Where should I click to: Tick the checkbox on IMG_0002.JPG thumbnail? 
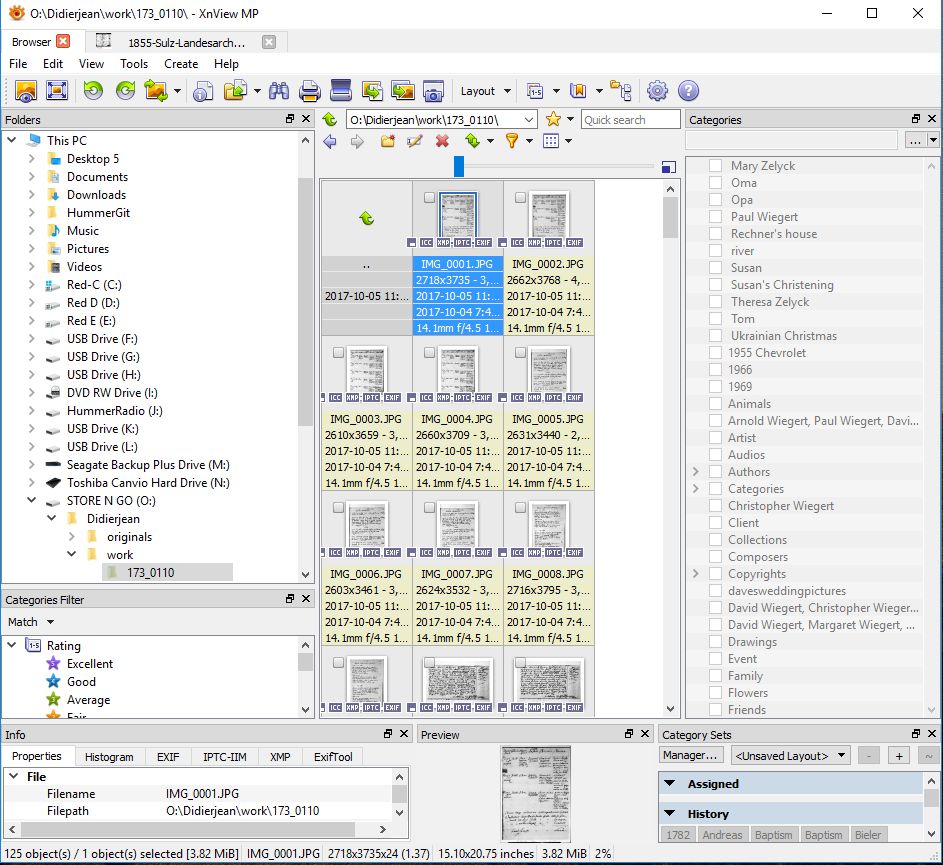click(520, 198)
